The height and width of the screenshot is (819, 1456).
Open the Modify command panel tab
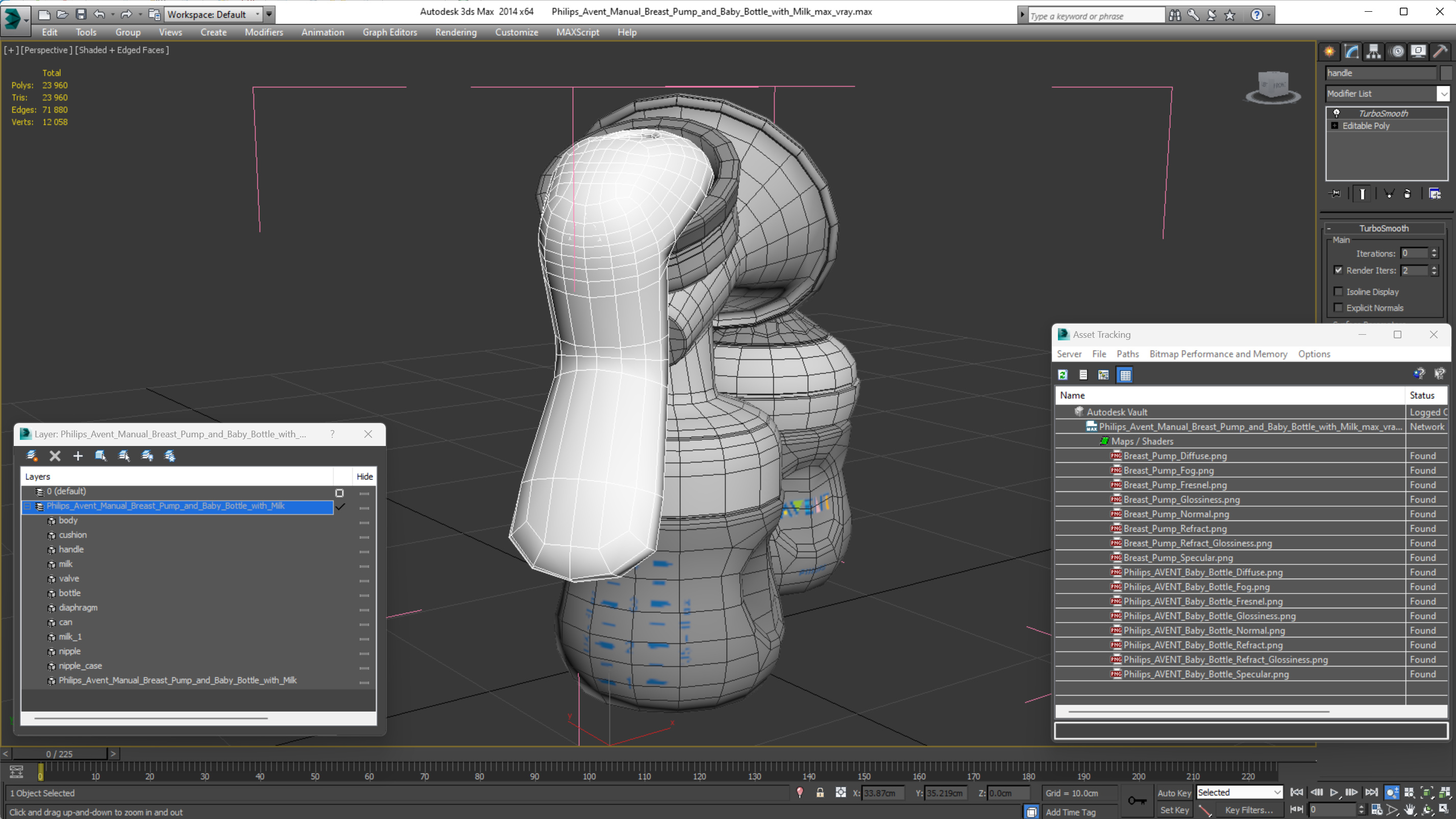point(1351,52)
